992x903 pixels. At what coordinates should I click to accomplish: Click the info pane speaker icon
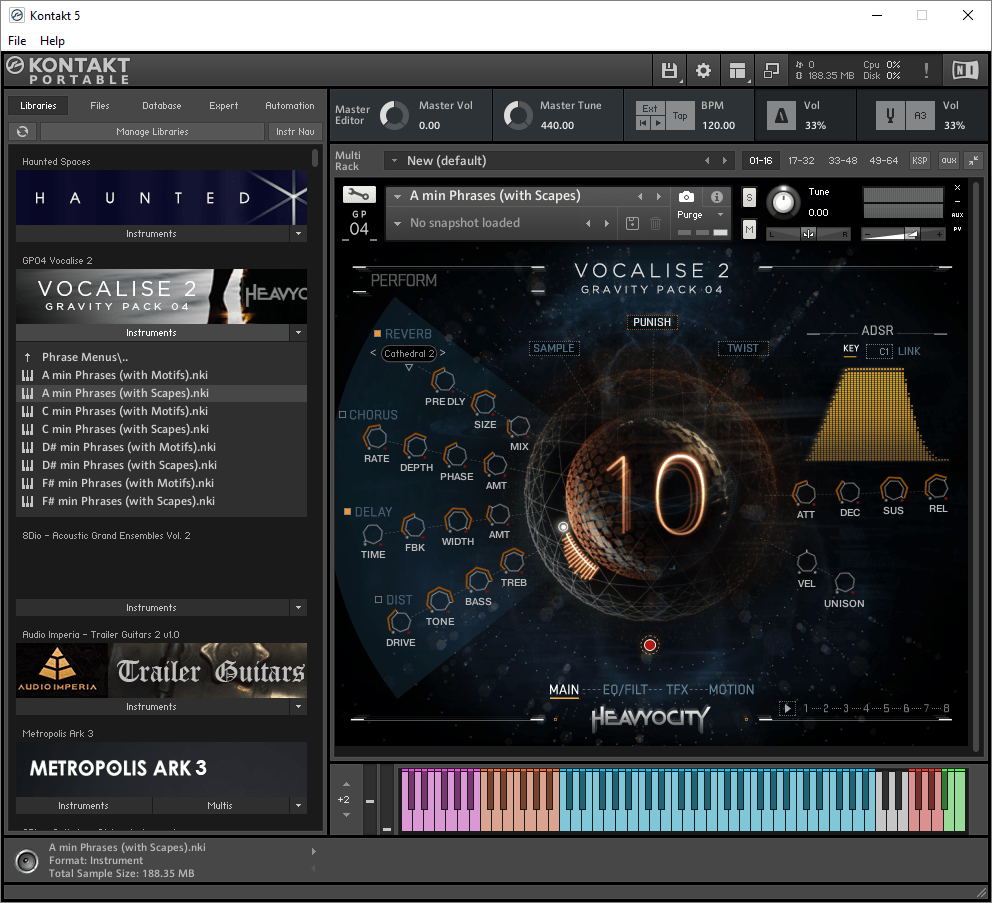coord(27,861)
